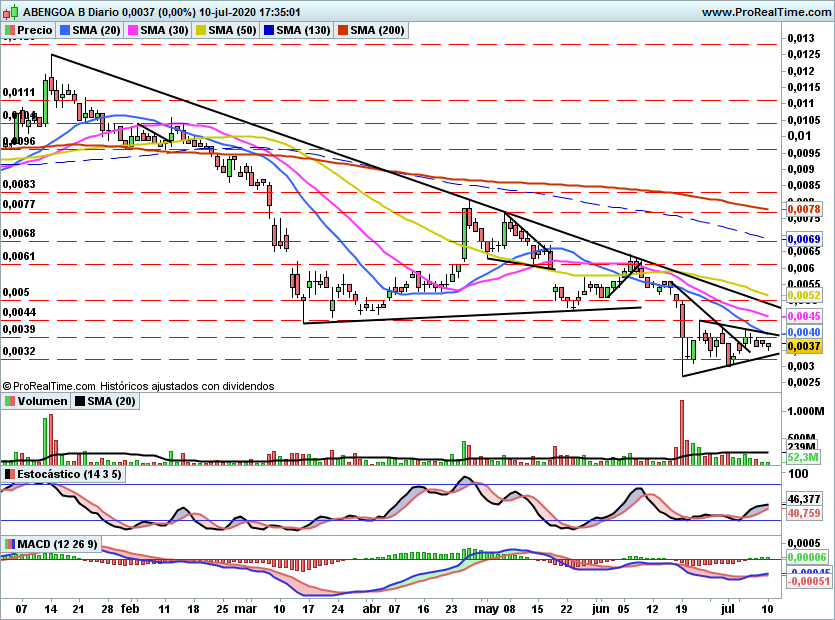
Task: Click the black SMA (20) volume legend icon
Action: (80, 401)
